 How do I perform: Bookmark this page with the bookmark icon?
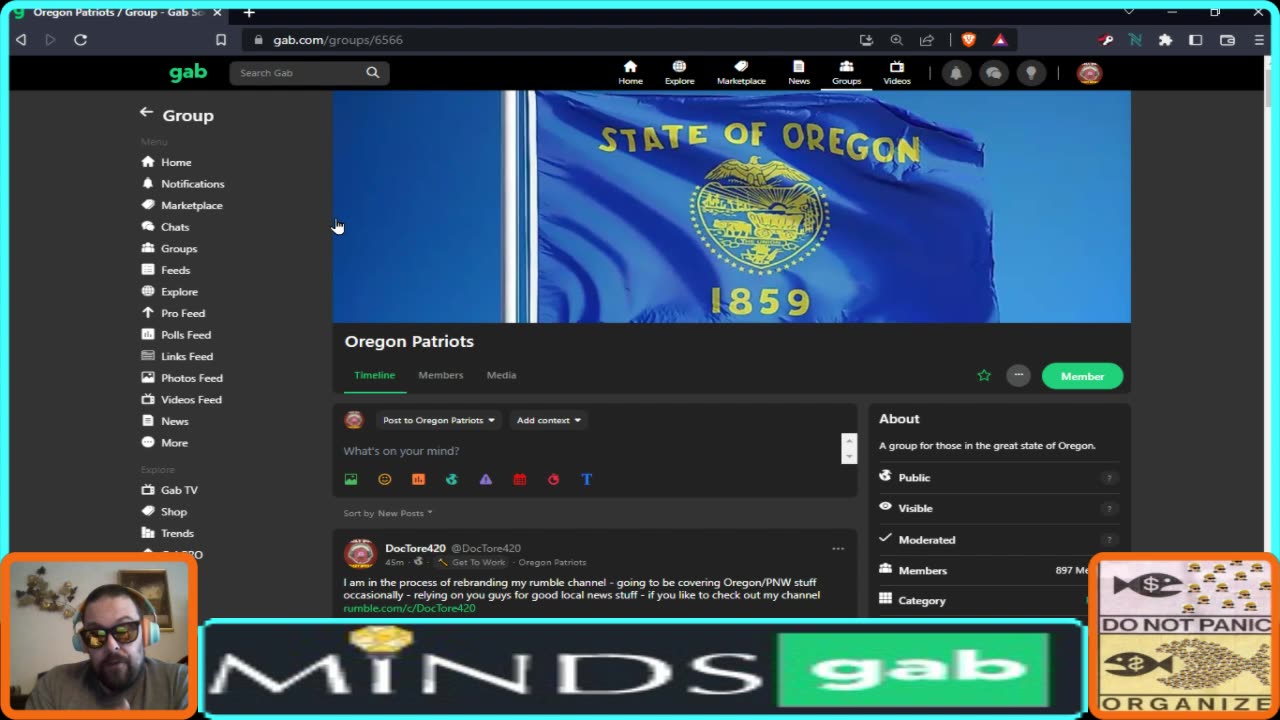tap(221, 40)
